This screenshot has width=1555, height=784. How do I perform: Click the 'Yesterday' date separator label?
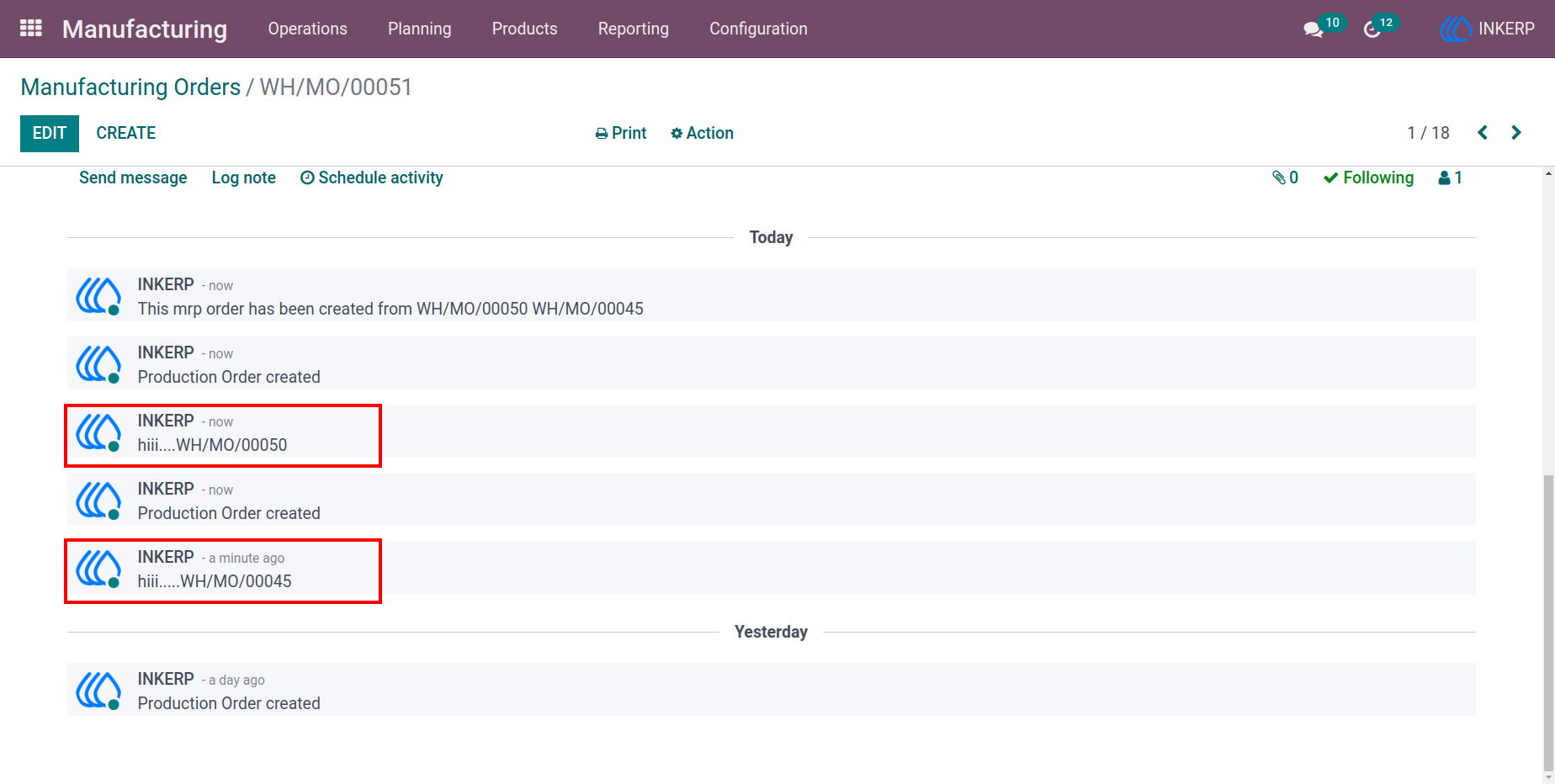point(771,632)
